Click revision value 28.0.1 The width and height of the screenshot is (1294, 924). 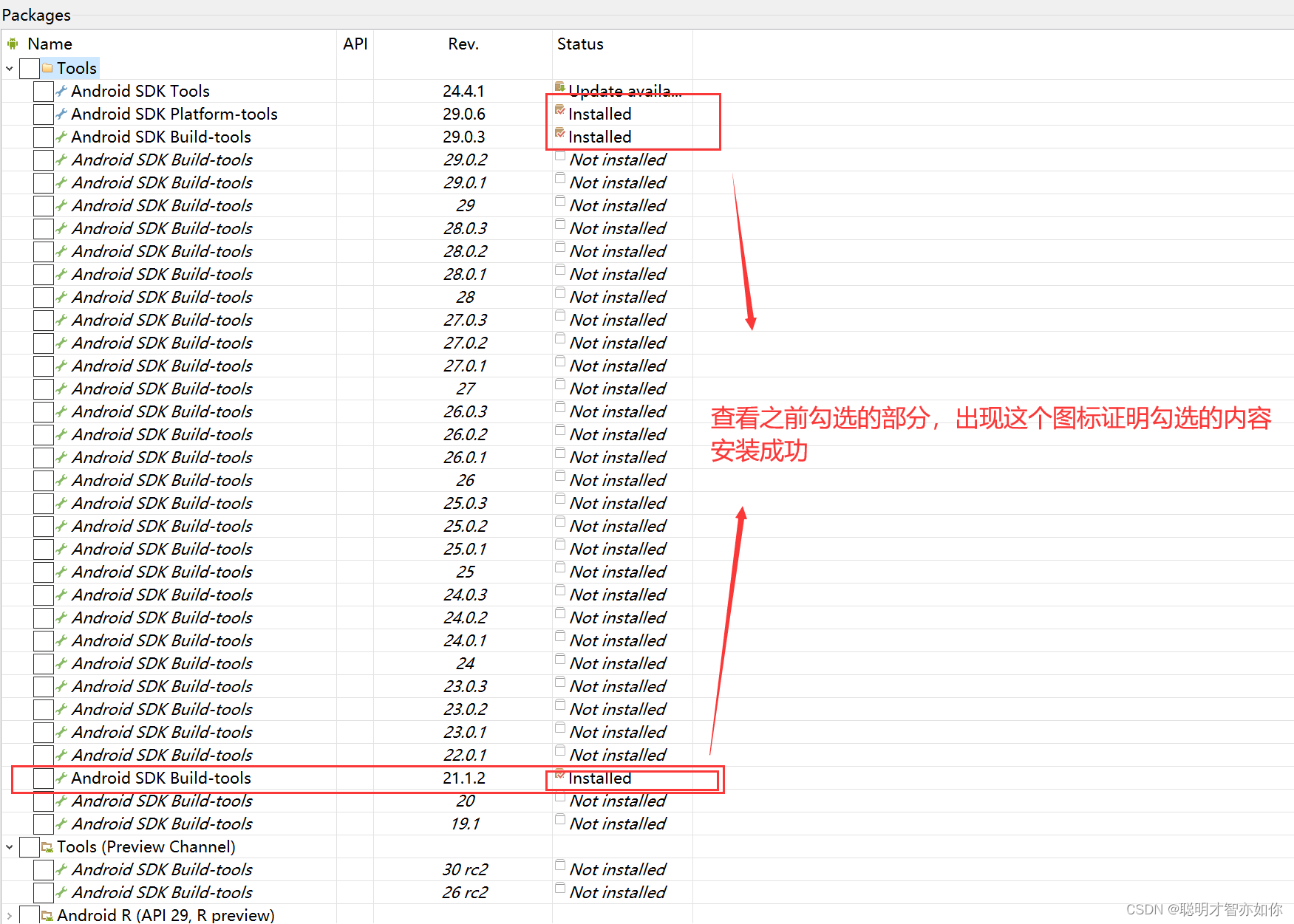465,274
